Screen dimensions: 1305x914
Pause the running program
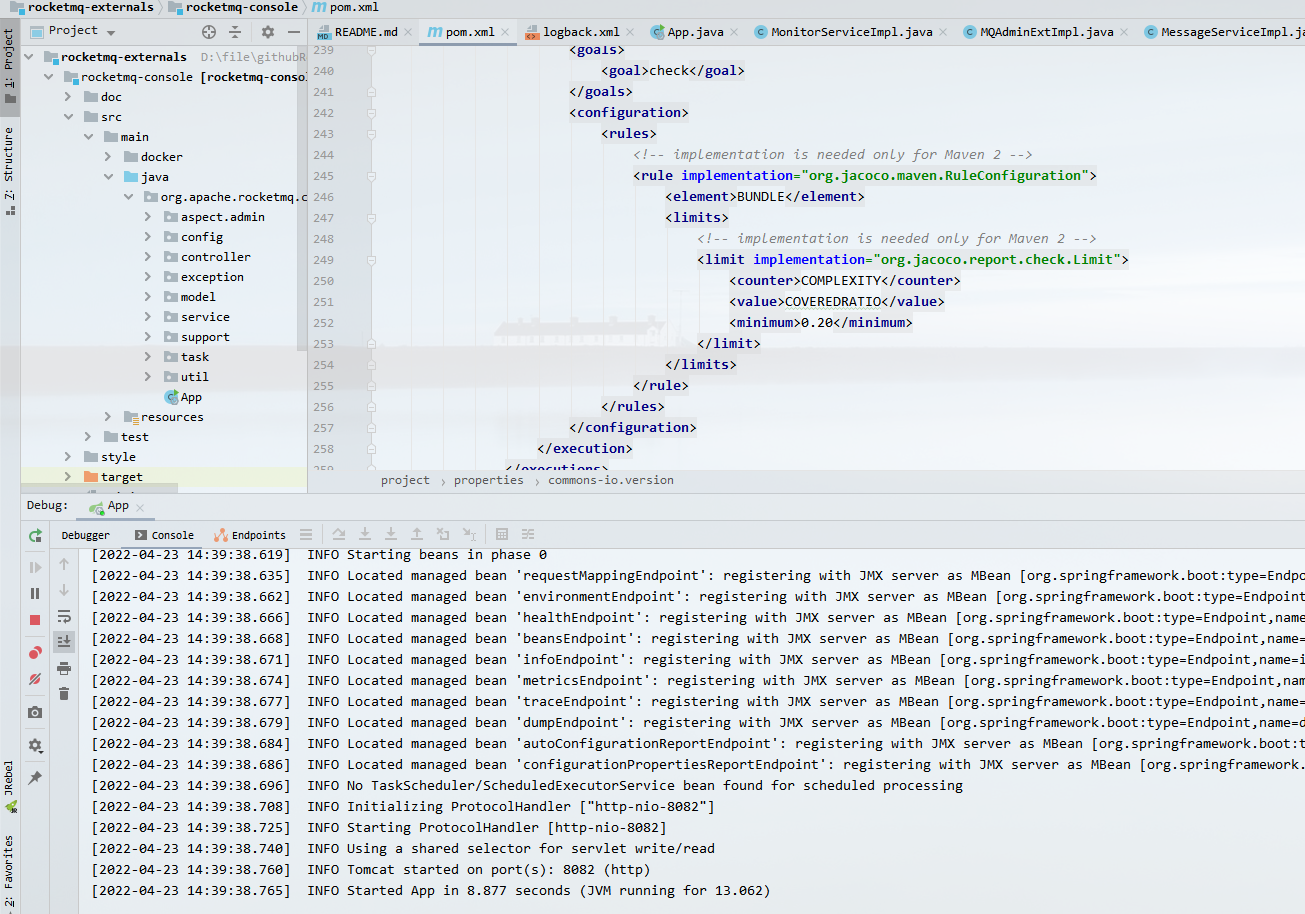(35, 594)
